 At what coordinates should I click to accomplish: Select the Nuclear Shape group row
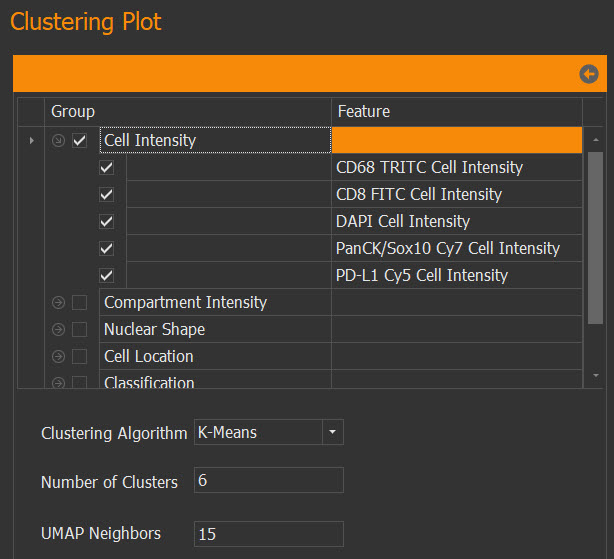pyautogui.click(x=313, y=329)
